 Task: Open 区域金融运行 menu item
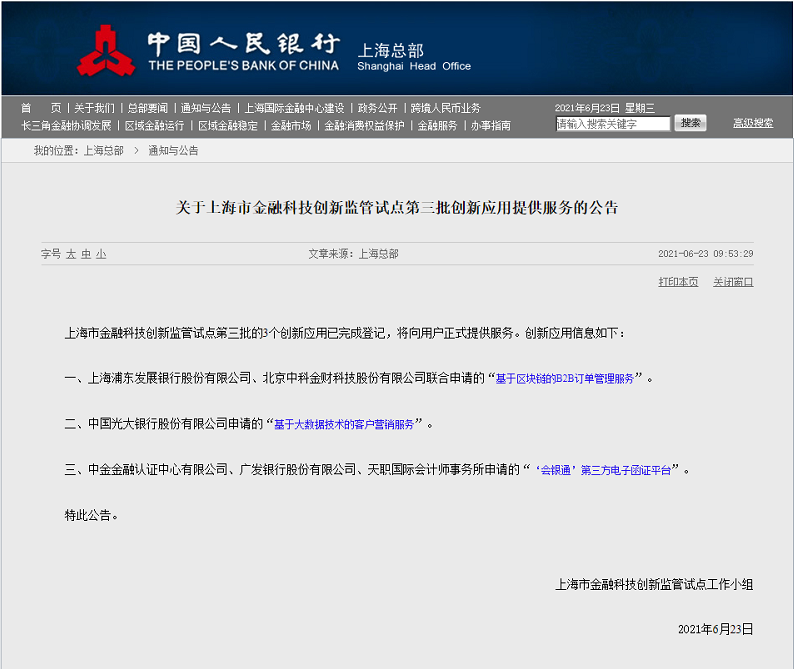tap(154, 125)
